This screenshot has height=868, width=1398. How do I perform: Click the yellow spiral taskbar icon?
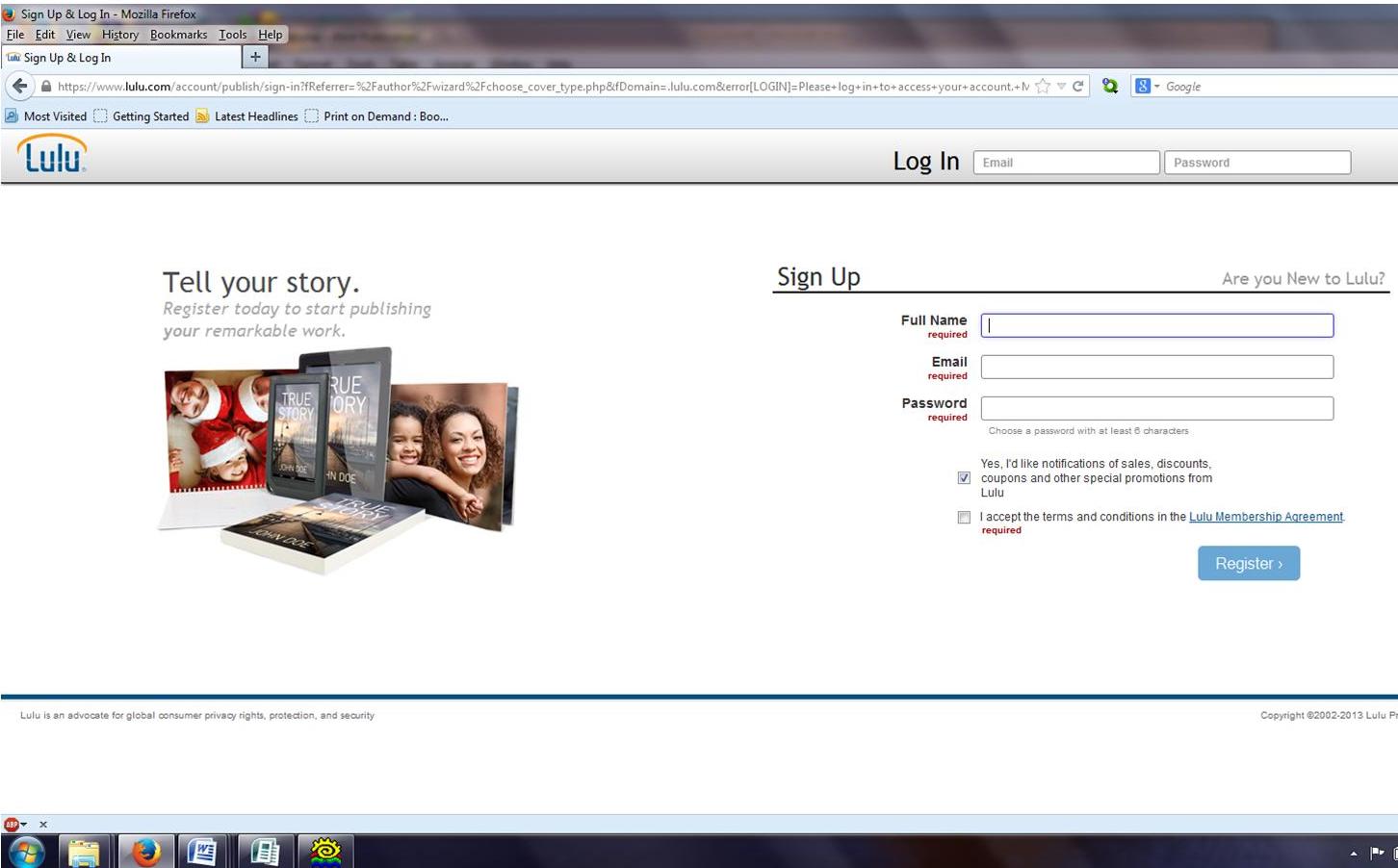click(x=325, y=852)
